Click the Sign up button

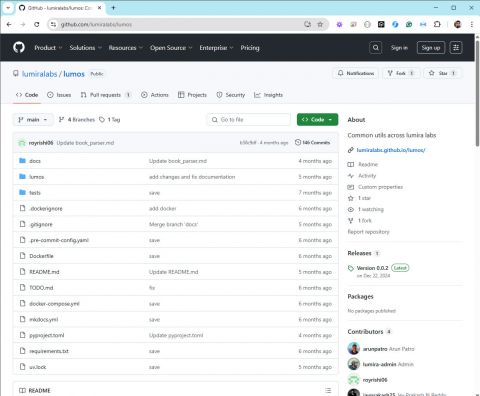pyautogui.click(x=431, y=48)
